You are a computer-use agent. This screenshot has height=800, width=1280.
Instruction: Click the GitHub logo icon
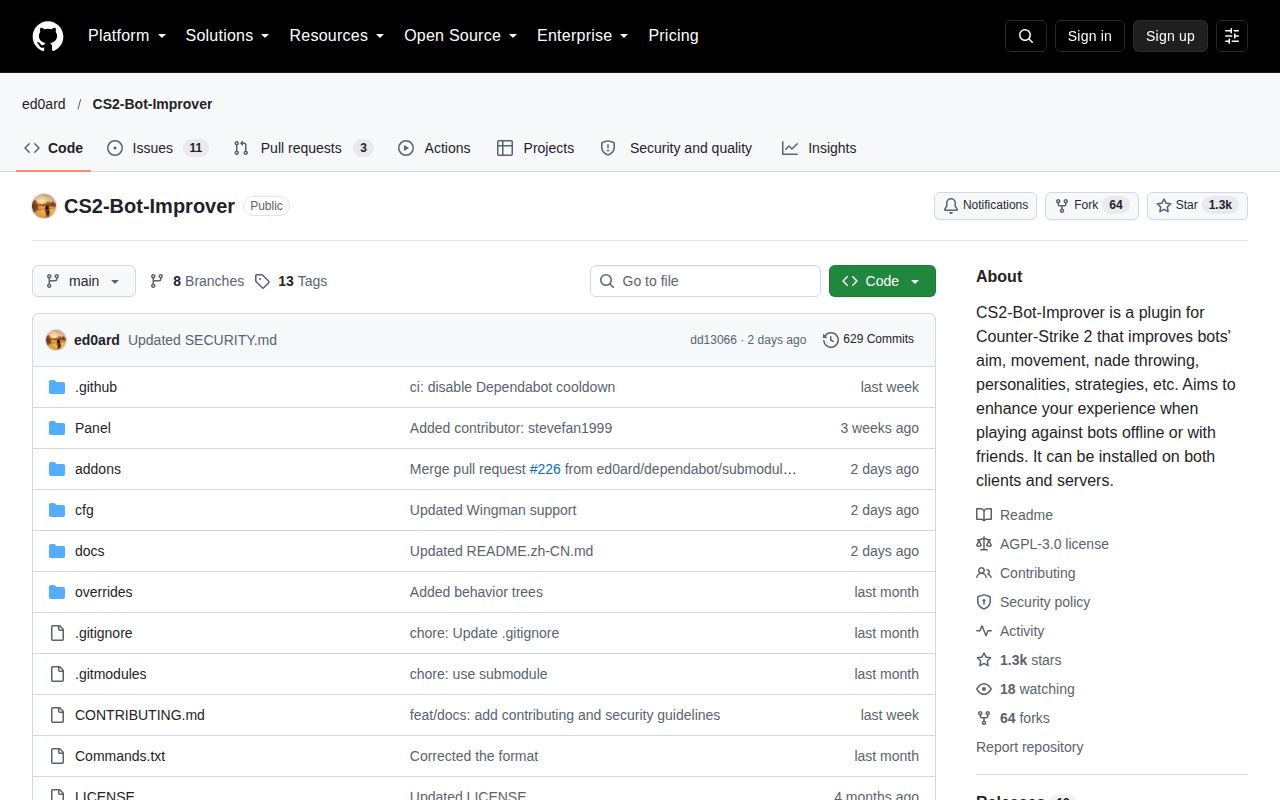click(x=48, y=36)
